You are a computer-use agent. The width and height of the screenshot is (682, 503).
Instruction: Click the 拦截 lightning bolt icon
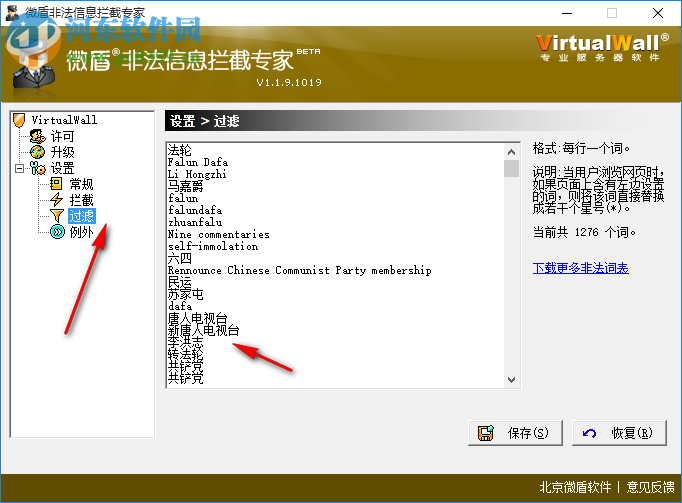57,200
